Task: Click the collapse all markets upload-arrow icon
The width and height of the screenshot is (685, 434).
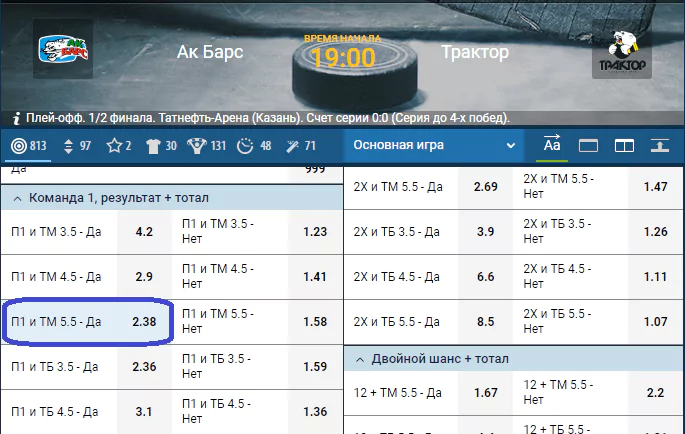Action: pos(660,146)
